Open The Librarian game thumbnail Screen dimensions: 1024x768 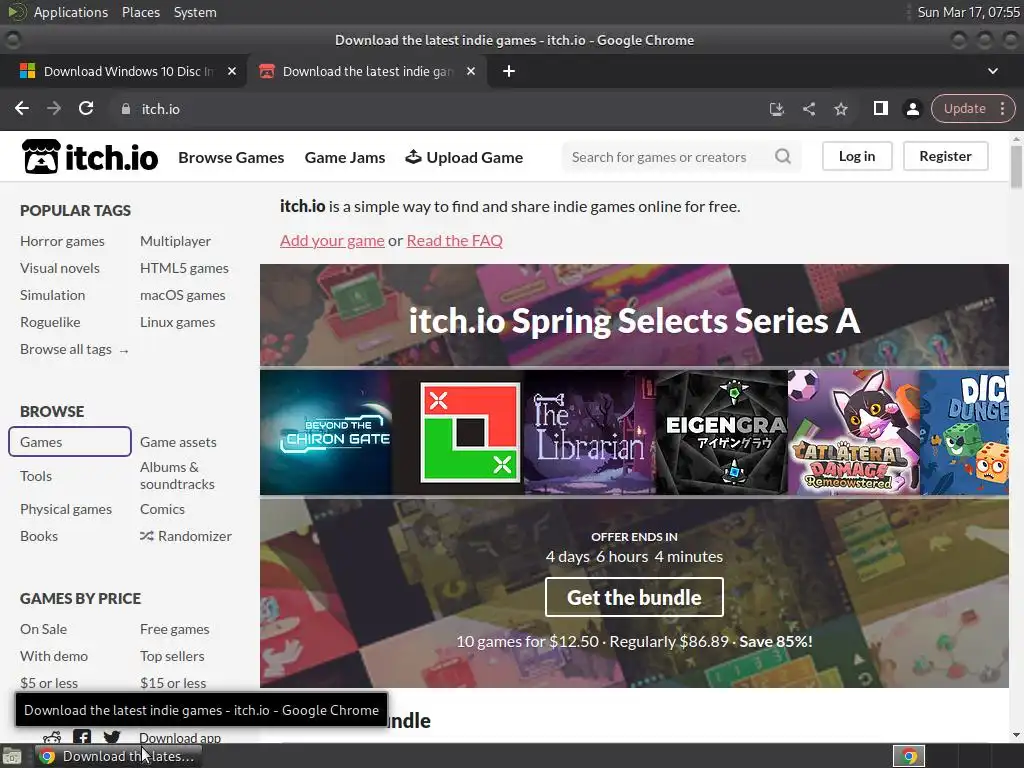590,432
